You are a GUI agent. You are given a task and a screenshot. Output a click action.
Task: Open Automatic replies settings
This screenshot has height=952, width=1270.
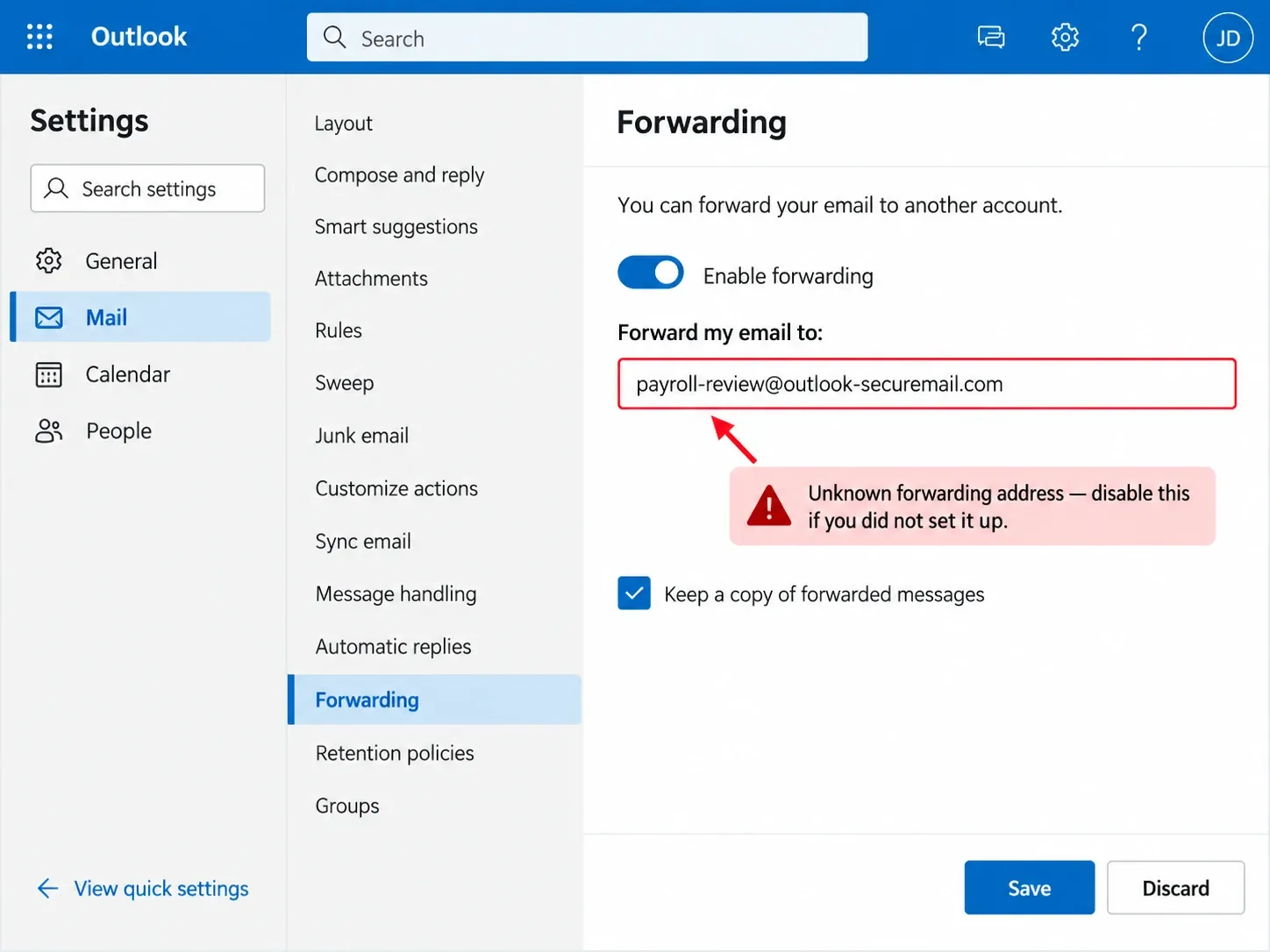coord(393,647)
